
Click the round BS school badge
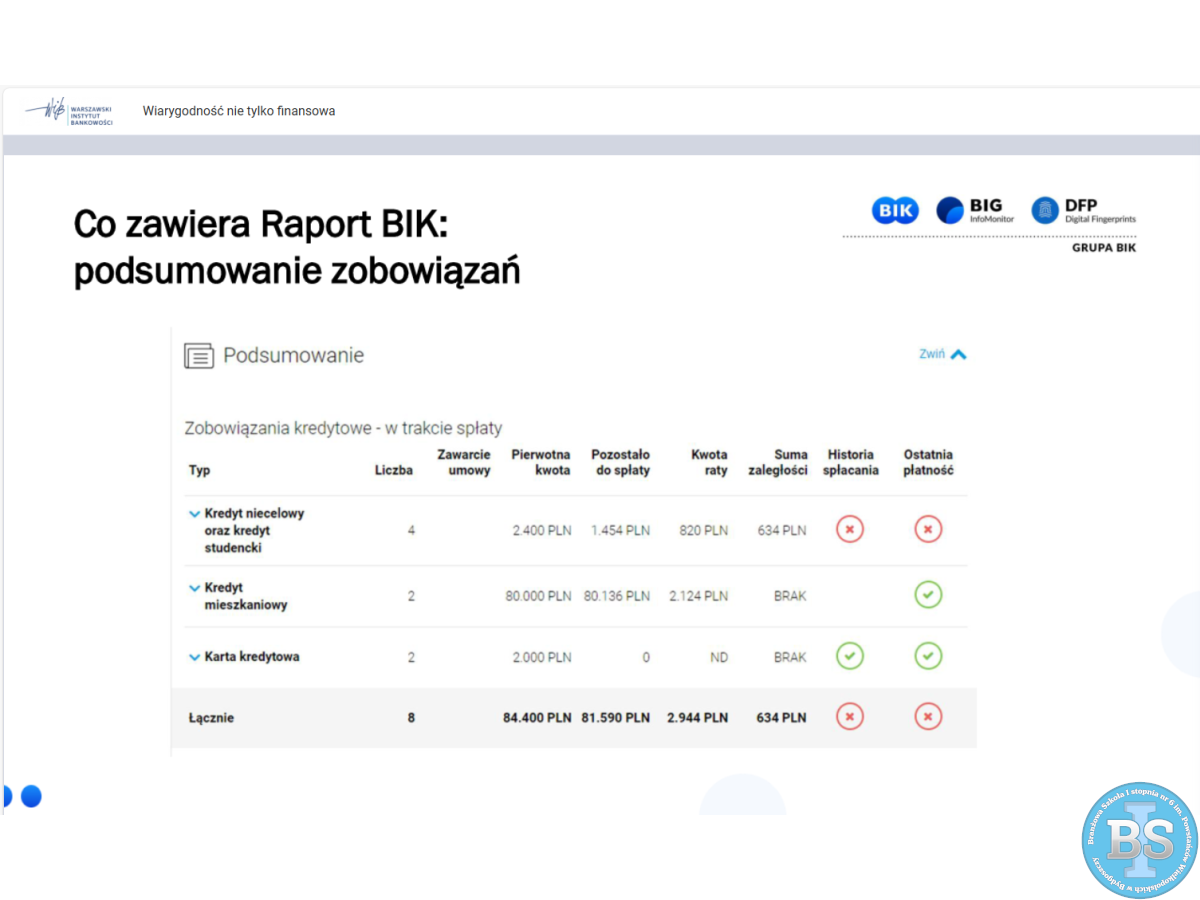pyautogui.click(x=1139, y=840)
